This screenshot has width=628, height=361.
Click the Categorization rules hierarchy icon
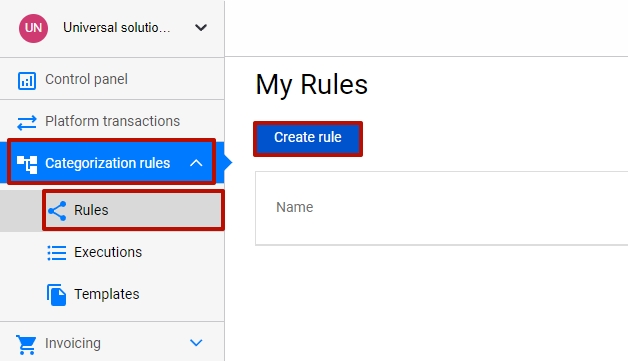point(27,164)
